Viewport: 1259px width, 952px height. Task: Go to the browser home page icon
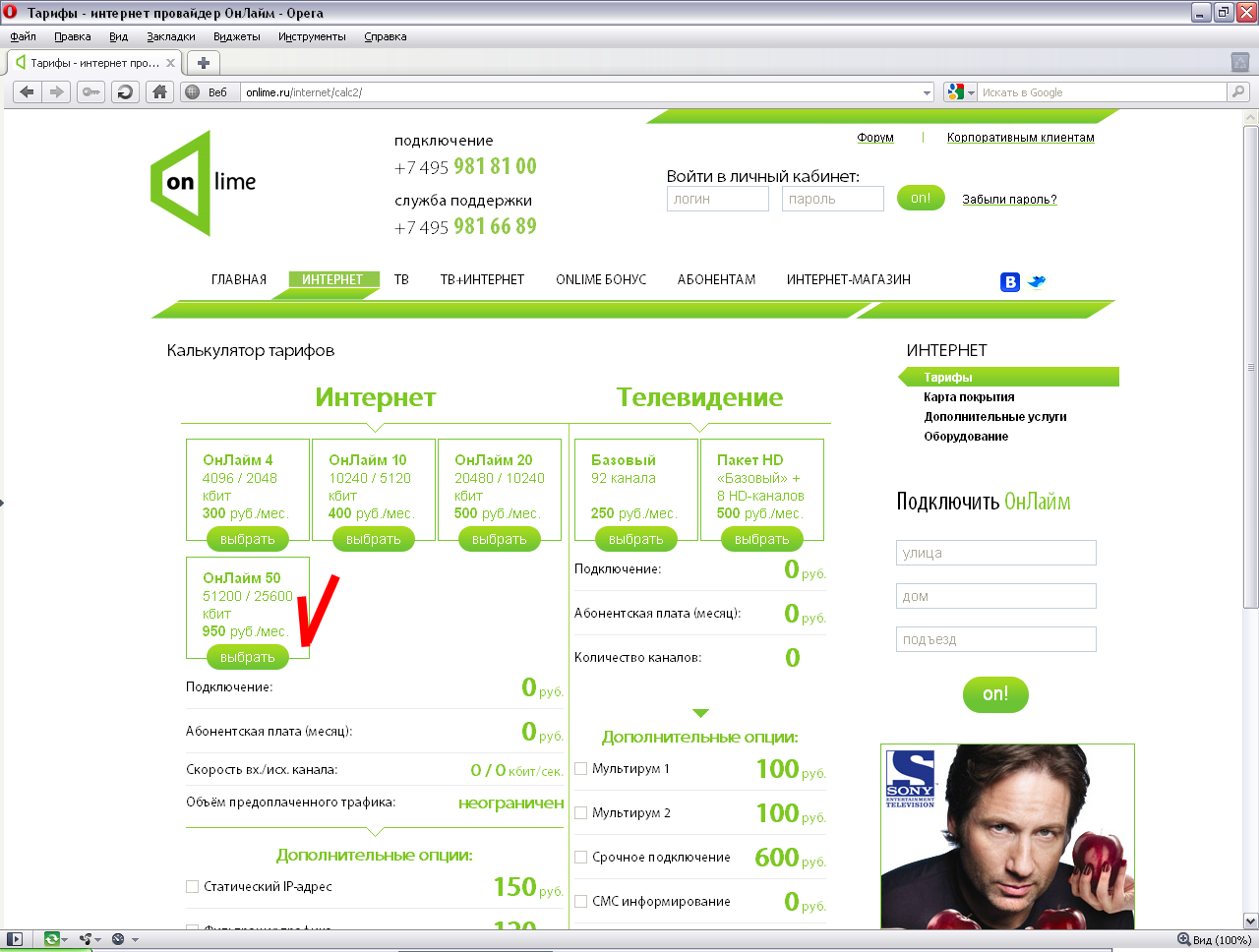coord(159,92)
